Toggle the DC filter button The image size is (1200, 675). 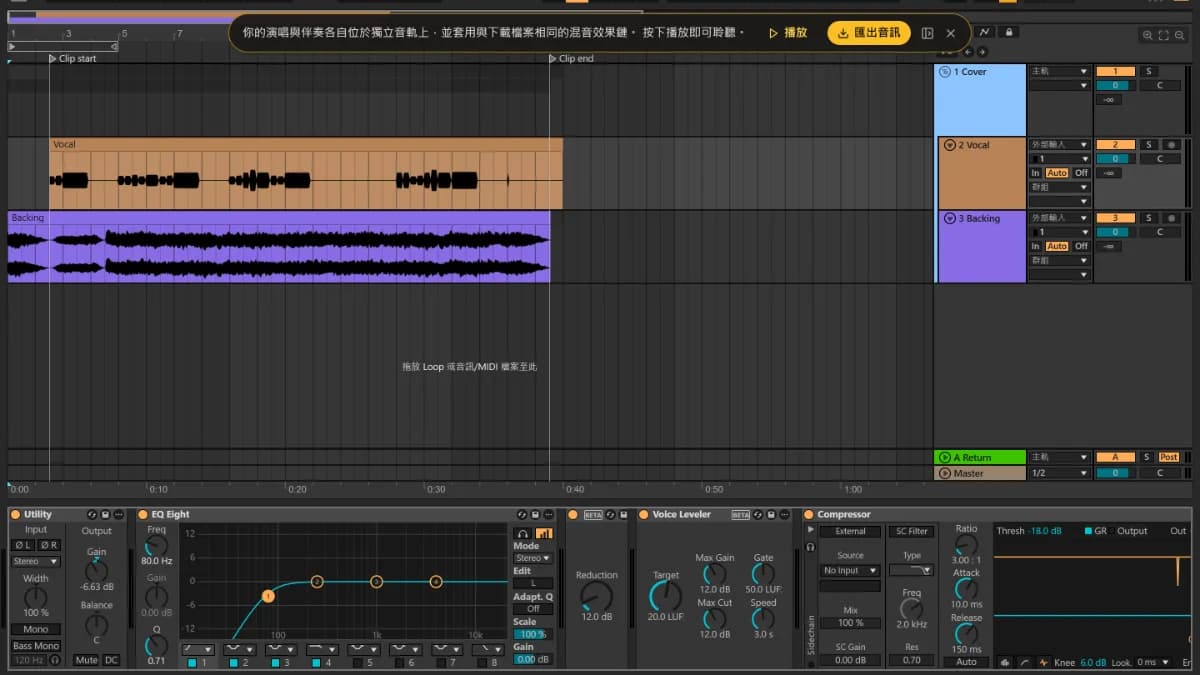tap(111, 660)
